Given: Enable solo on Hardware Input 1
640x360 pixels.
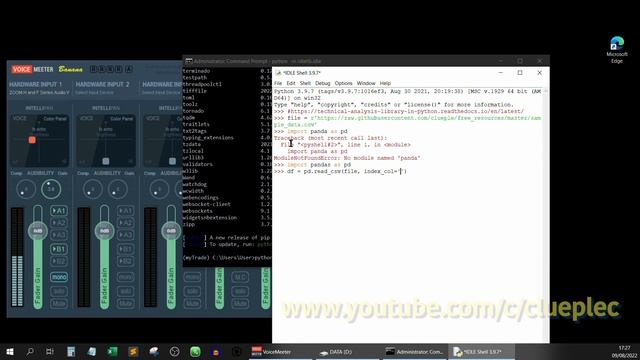Looking at the screenshot, I should 59,291.
